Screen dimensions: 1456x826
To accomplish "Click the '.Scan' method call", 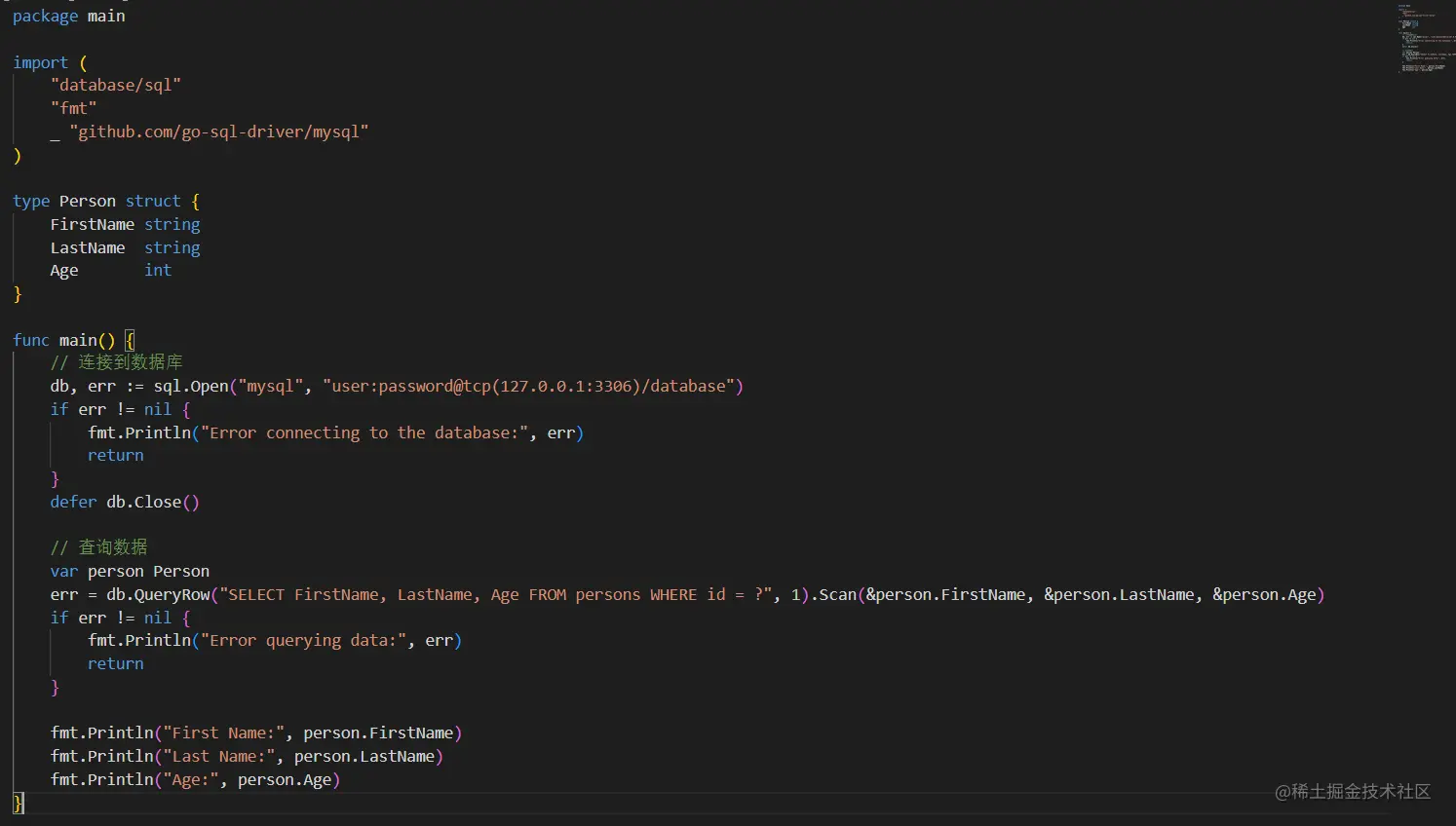I will coord(834,595).
